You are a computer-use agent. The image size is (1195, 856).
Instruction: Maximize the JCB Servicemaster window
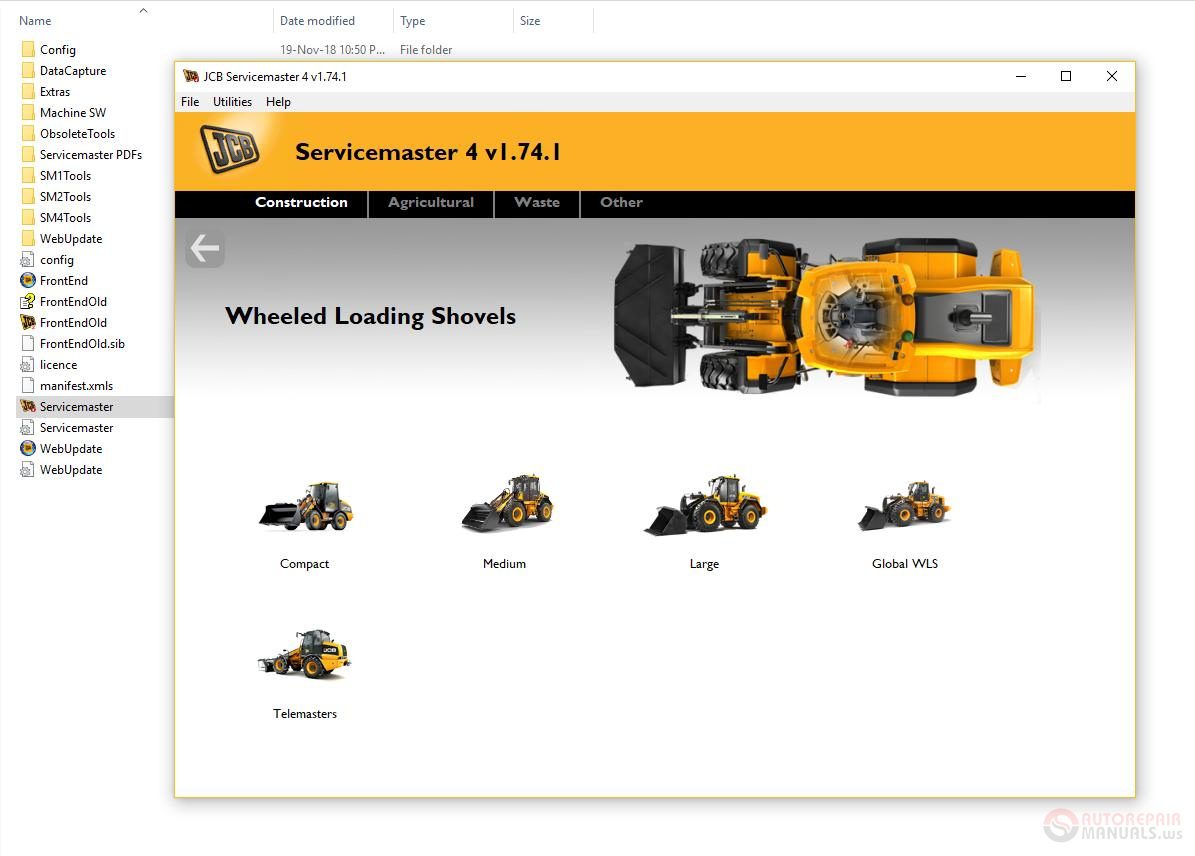point(1066,76)
